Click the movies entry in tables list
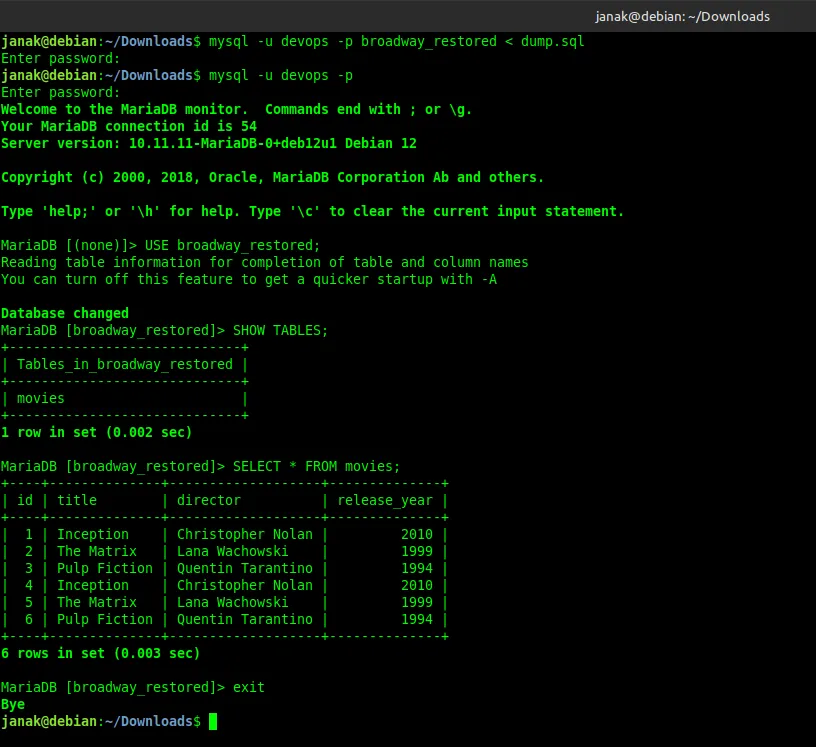 click(40, 398)
